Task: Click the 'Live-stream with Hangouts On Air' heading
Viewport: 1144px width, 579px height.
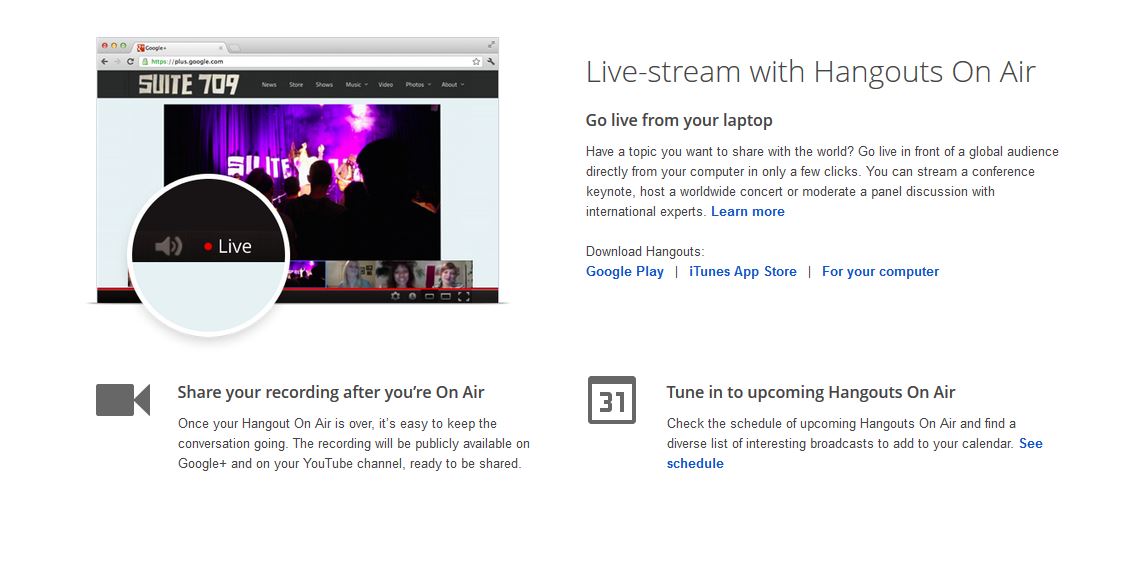Action: coord(811,72)
